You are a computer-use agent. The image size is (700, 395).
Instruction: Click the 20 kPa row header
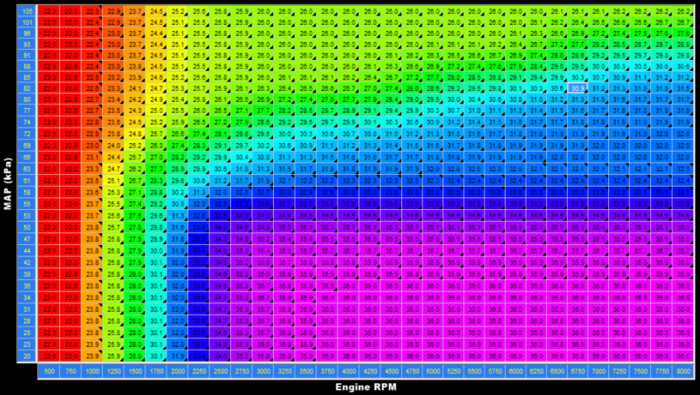28,356
